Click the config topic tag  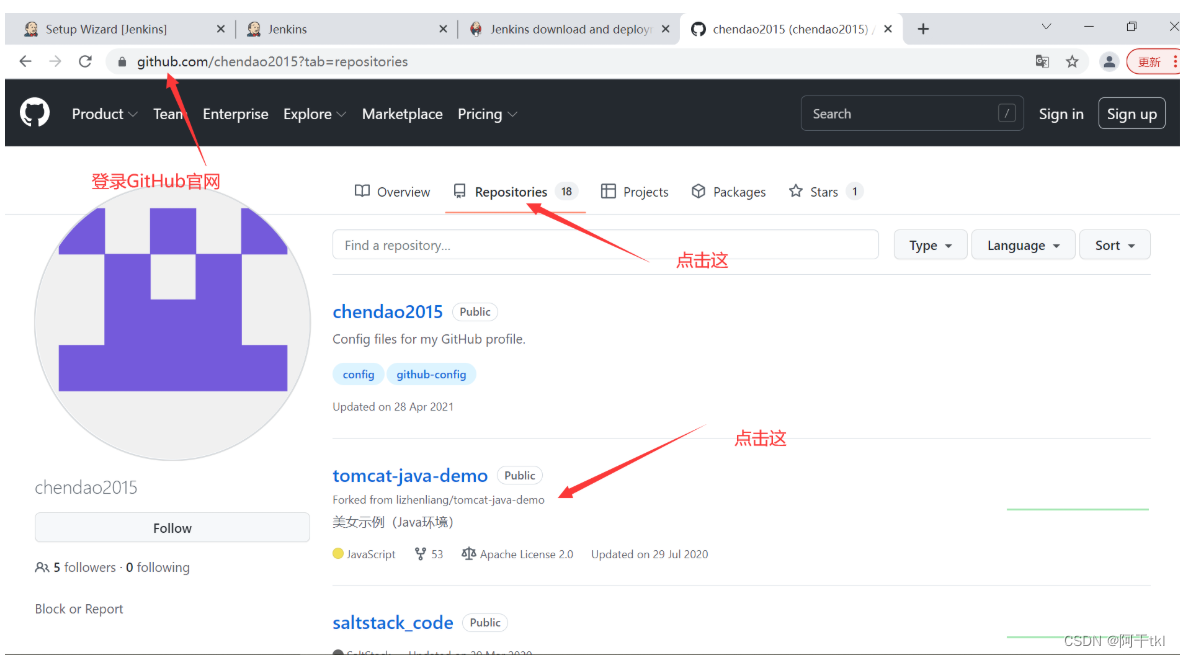[x=358, y=374]
